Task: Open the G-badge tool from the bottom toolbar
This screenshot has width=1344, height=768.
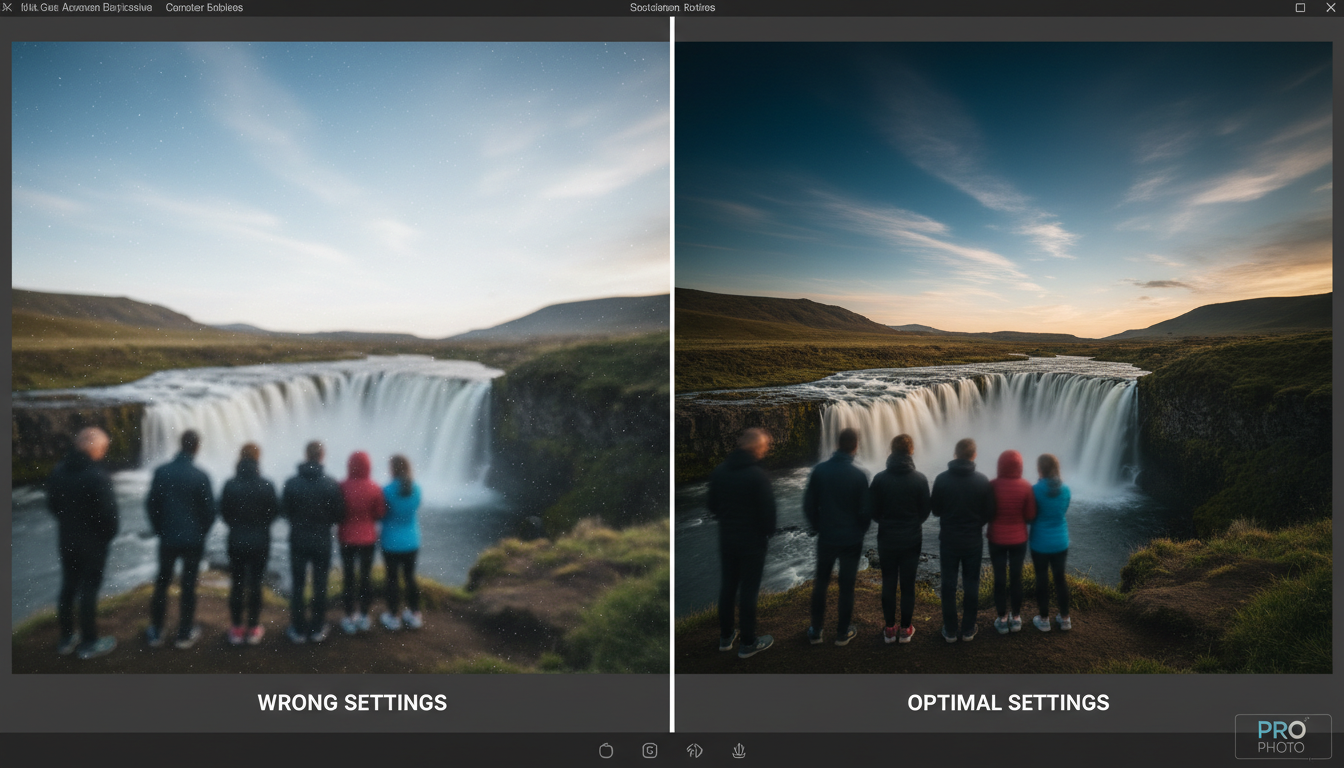Action: (650, 750)
